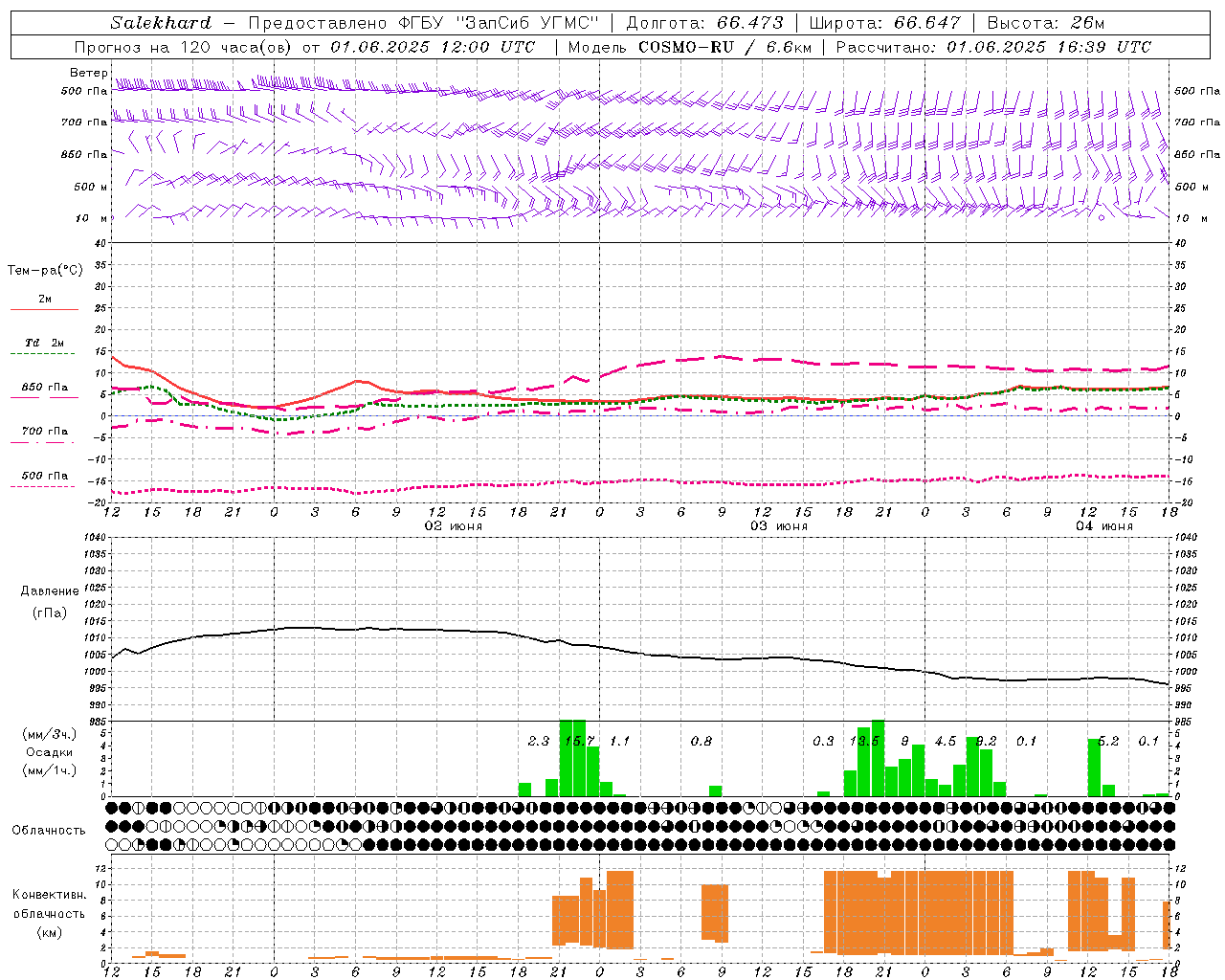Click the 'Высота: 26м' elevation text

pos(1045,22)
